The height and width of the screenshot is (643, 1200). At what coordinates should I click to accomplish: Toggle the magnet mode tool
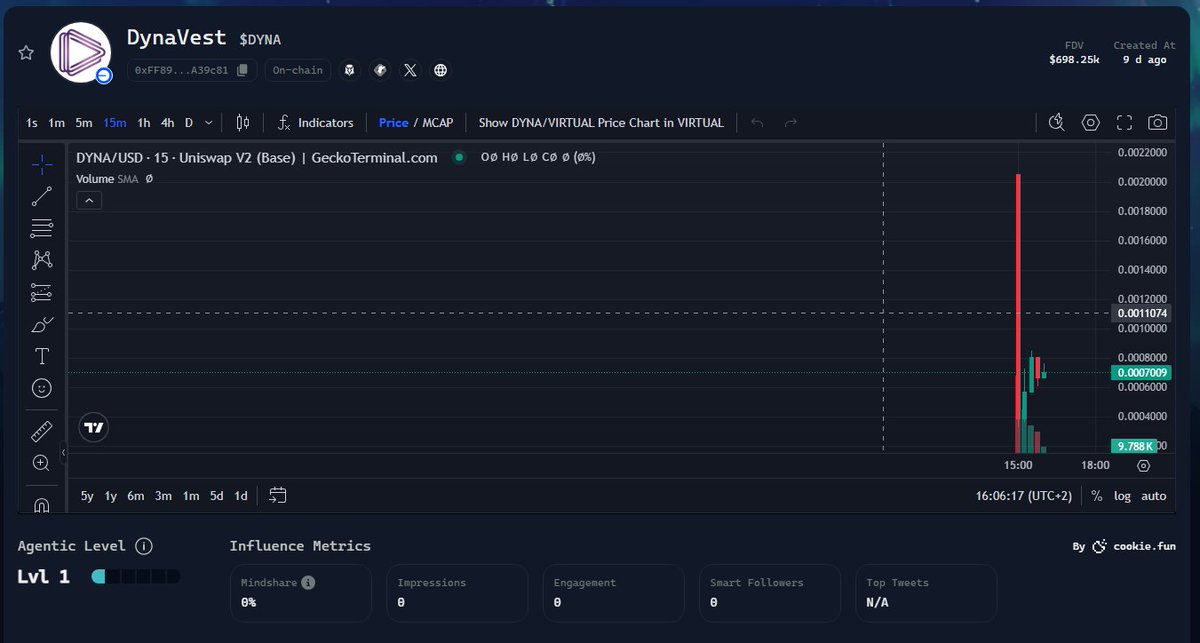tap(42, 504)
